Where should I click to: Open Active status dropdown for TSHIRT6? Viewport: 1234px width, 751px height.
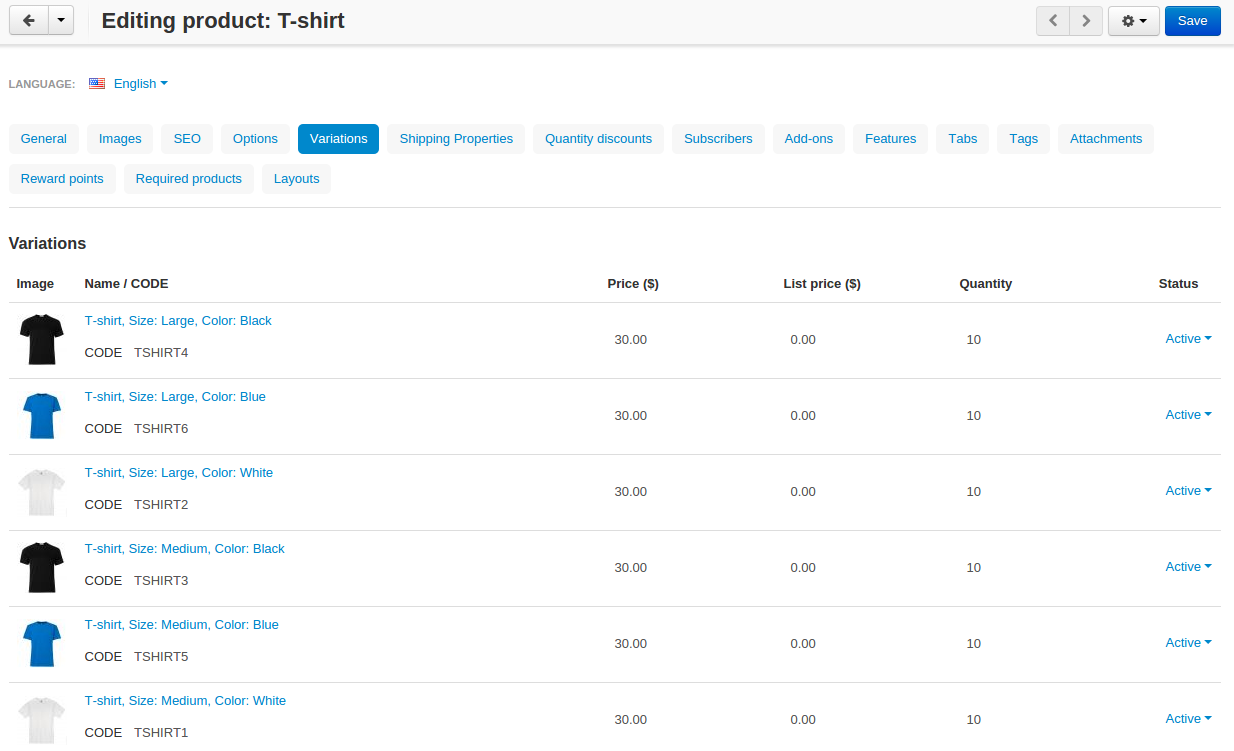1188,415
